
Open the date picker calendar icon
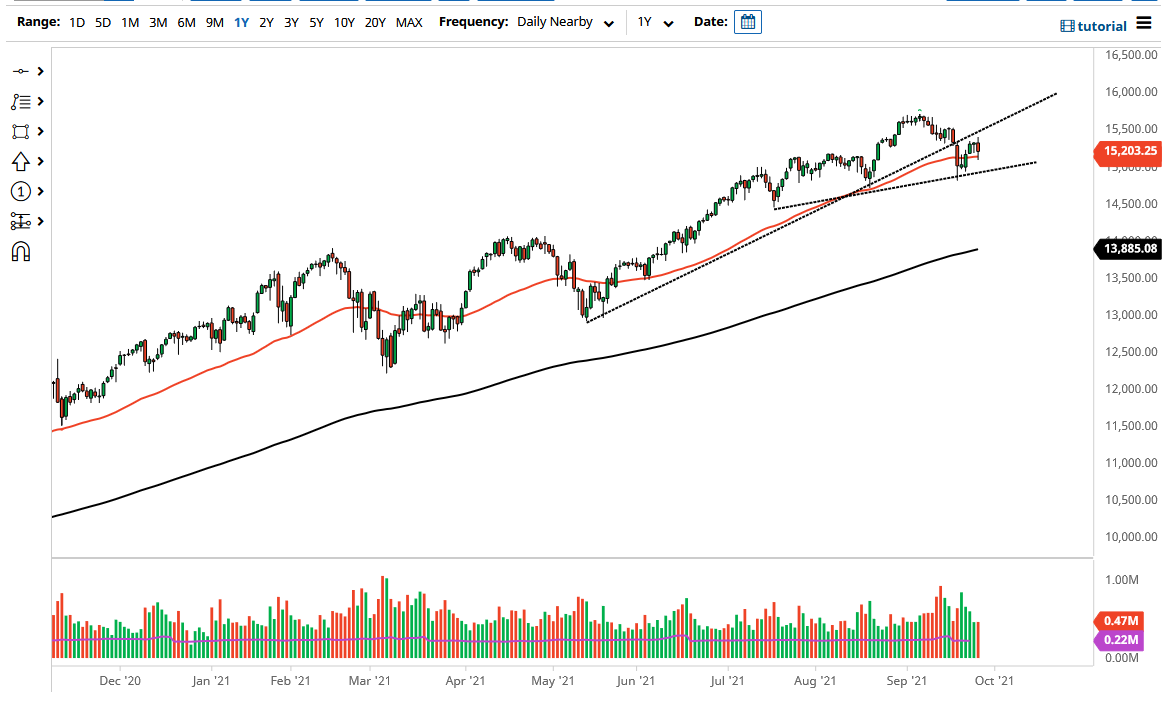pyautogui.click(x=748, y=21)
